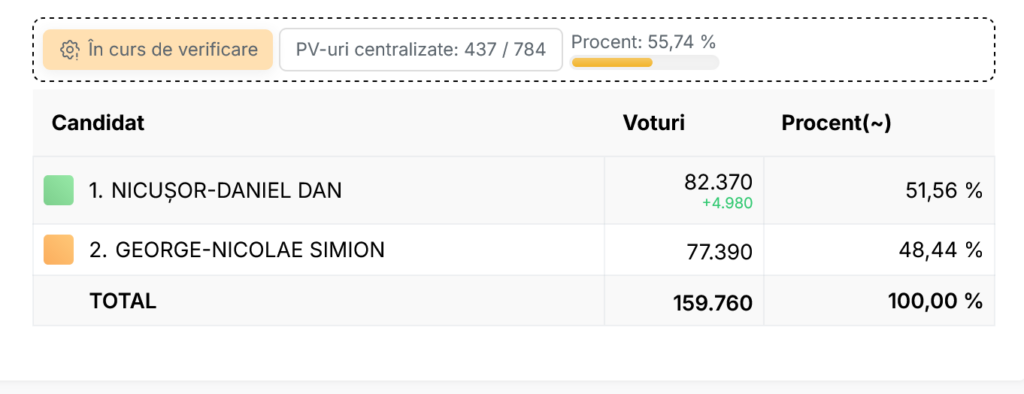Click the green +4.980 vote difference

(728, 204)
